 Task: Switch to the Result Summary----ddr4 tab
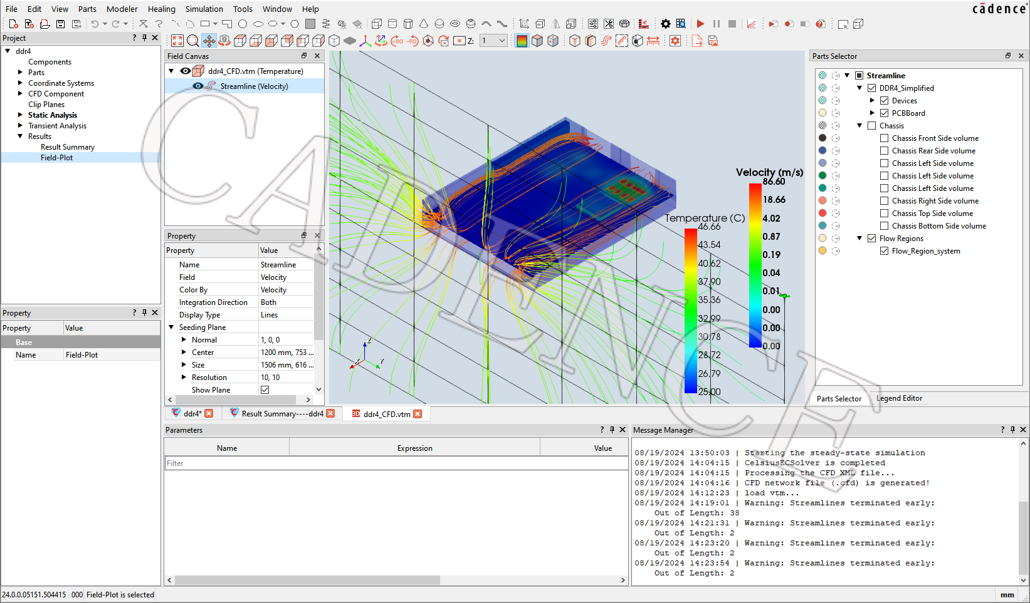tap(282, 413)
